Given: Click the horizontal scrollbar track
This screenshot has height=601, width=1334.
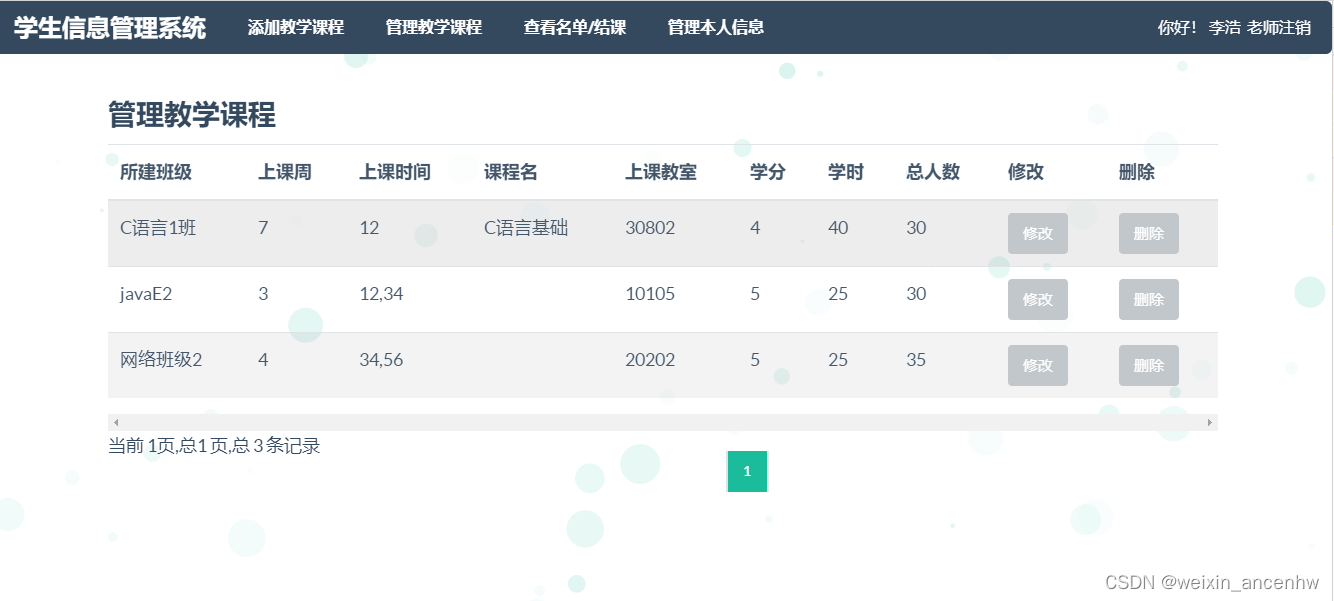Looking at the screenshot, I should [660, 422].
